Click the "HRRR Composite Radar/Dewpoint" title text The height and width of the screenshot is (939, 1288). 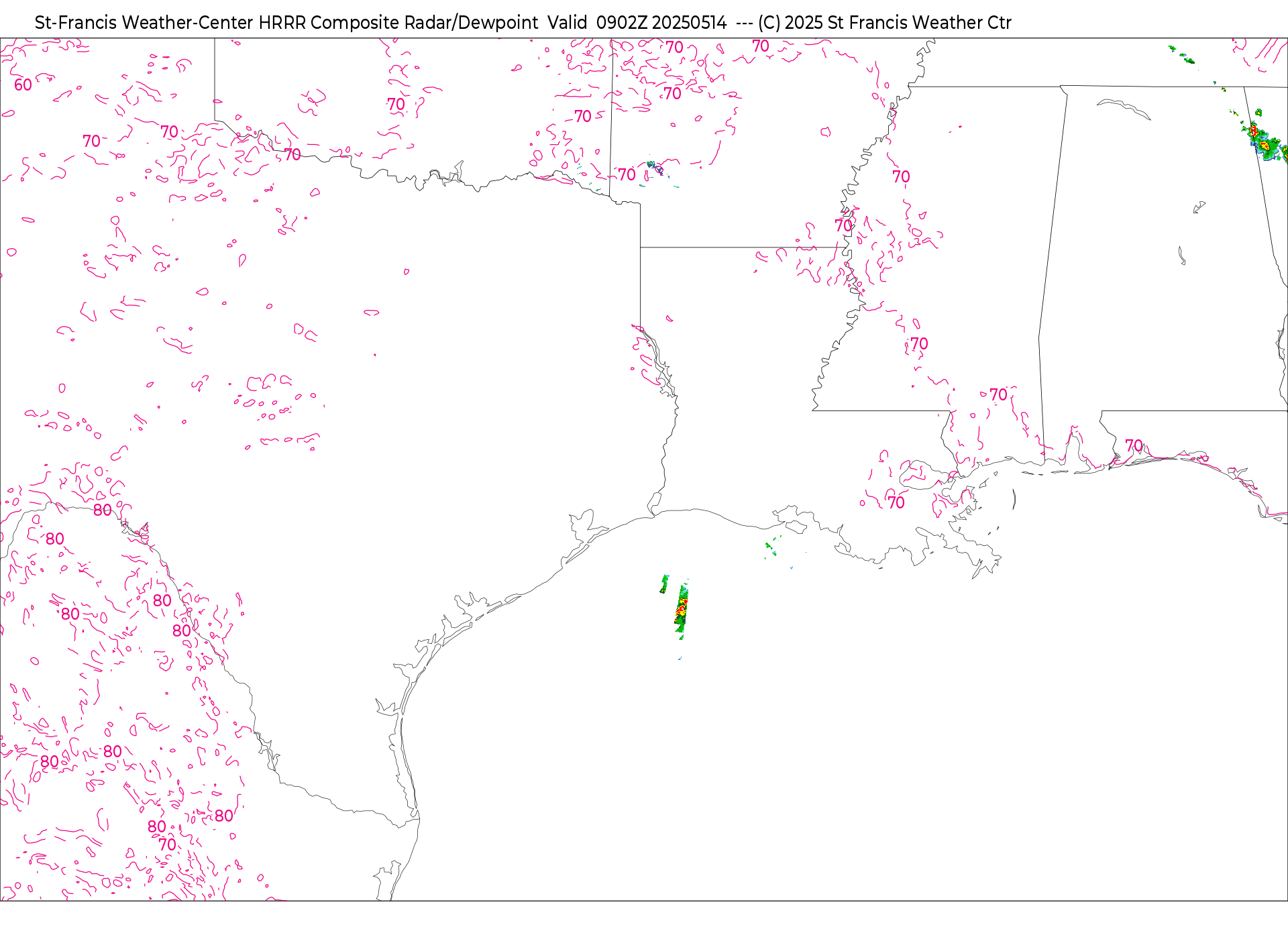(398, 23)
